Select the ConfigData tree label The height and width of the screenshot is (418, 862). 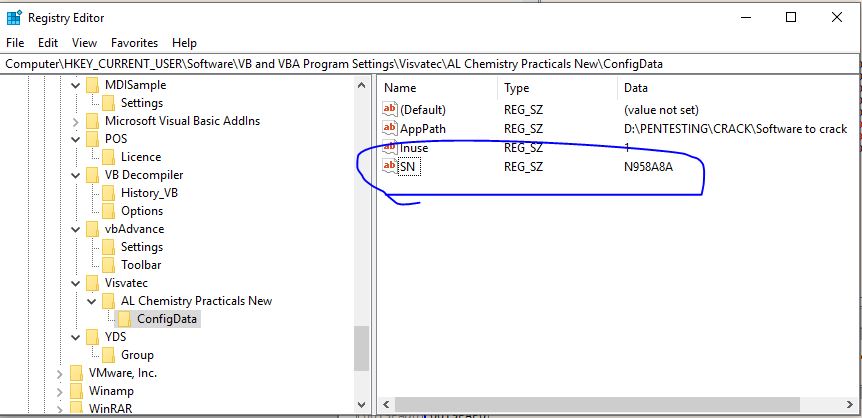[x=167, y=318]
